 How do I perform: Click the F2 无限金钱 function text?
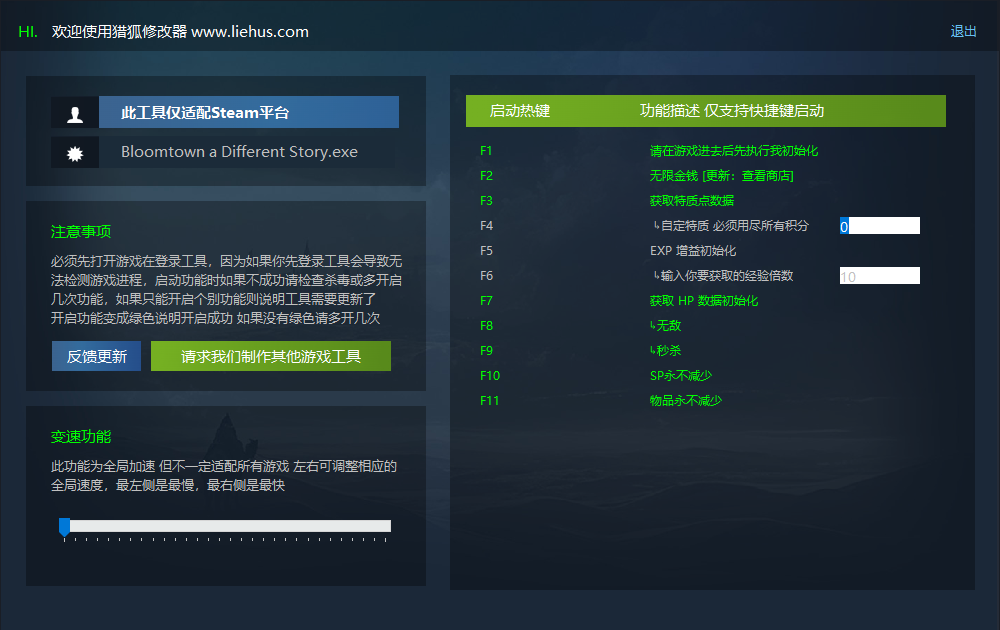coord(721,176)
